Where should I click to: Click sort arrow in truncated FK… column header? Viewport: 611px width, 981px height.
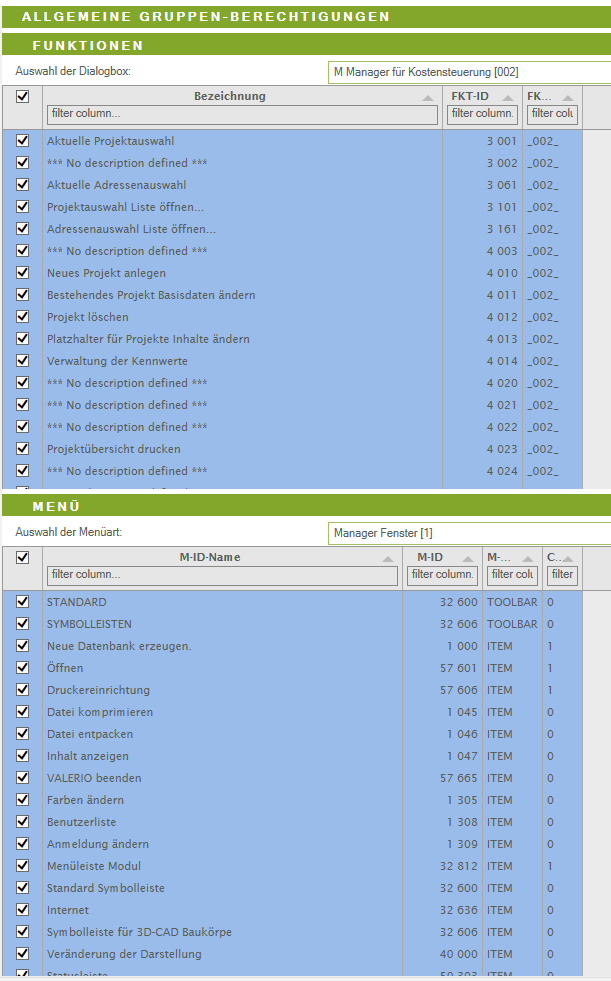click(x=570, y=98)
